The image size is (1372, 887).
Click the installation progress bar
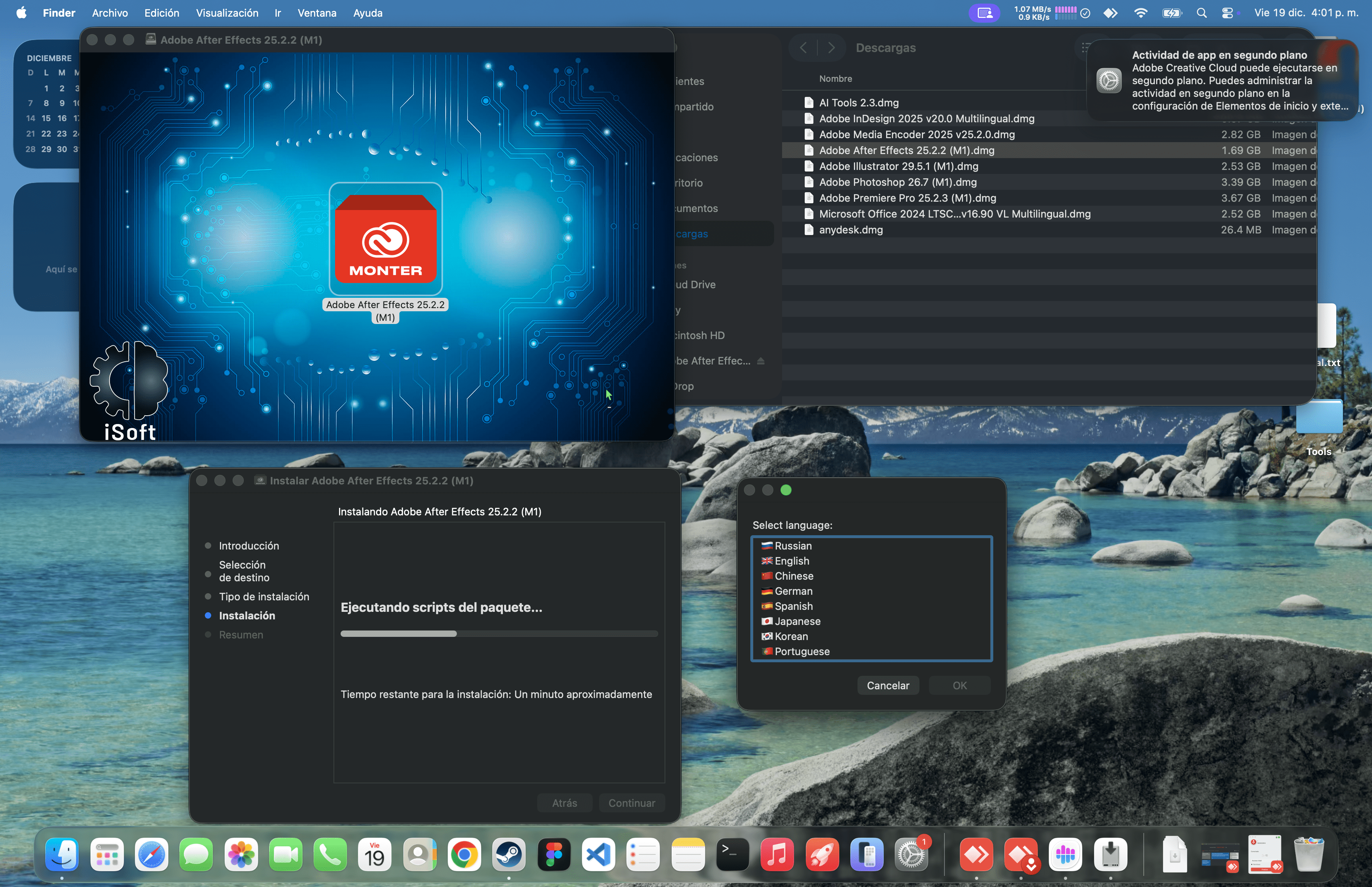tap(499, 633)
